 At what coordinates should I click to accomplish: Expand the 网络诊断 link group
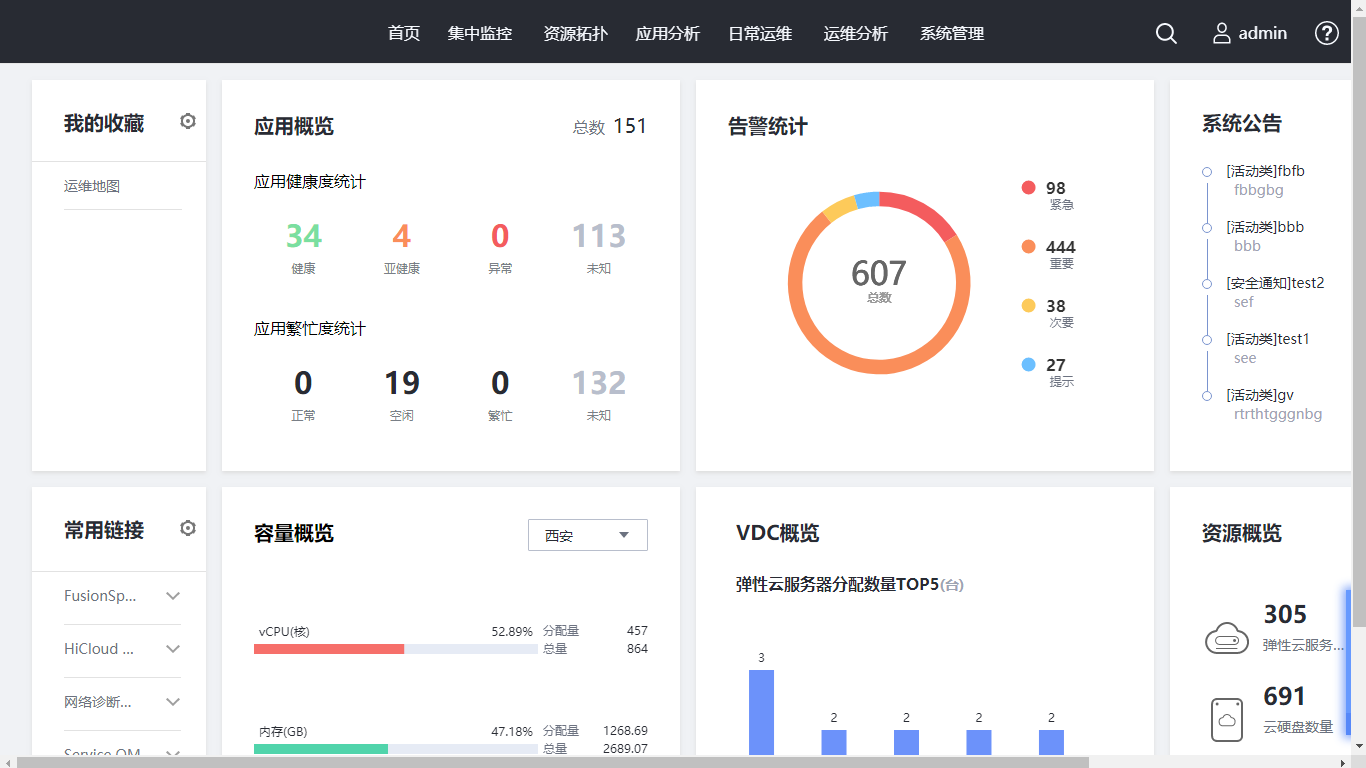173,702
